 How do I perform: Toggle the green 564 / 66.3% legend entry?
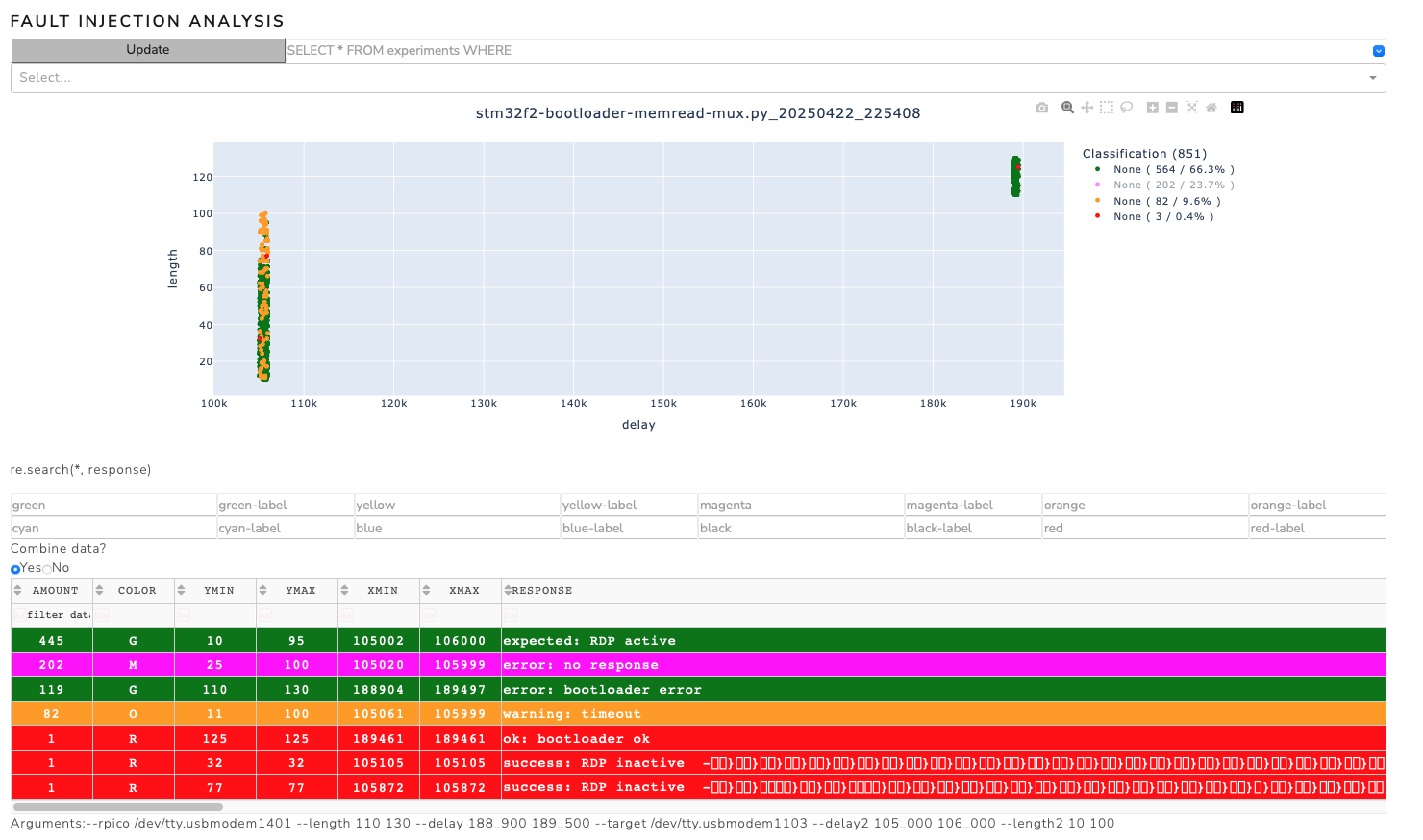(1172, 169)
